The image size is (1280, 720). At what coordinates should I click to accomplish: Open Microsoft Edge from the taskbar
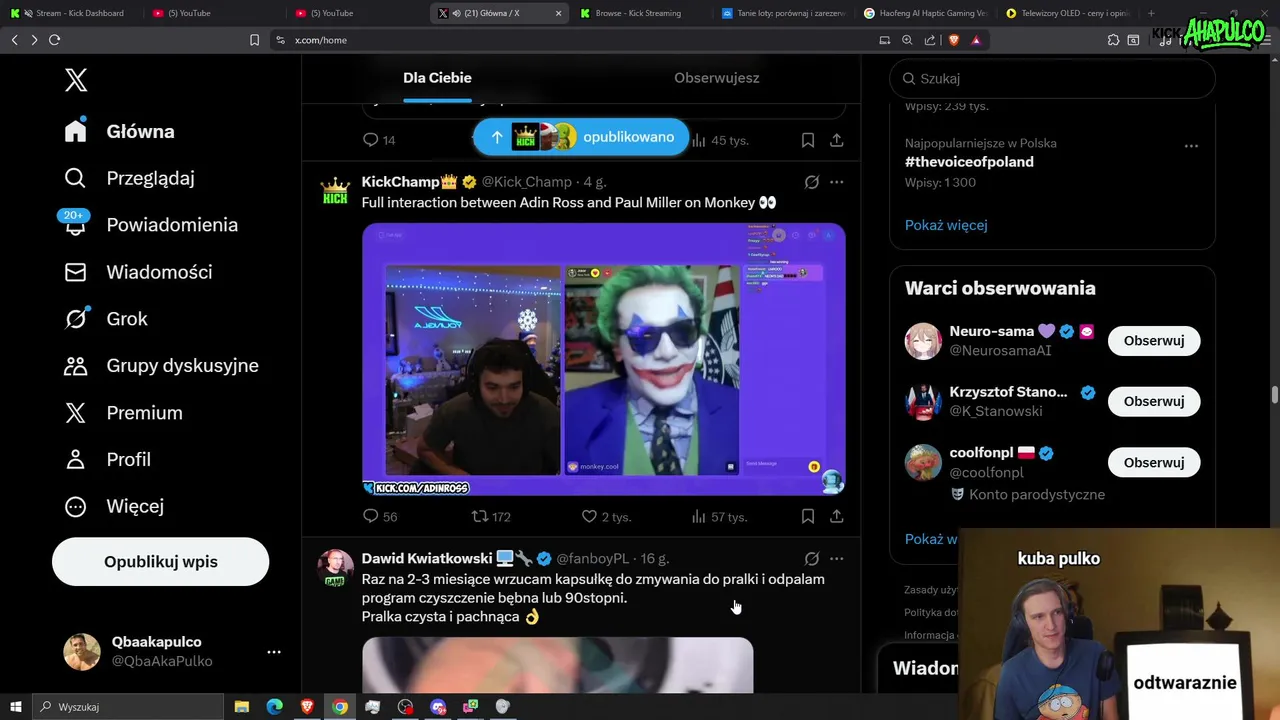pos(274,707)
